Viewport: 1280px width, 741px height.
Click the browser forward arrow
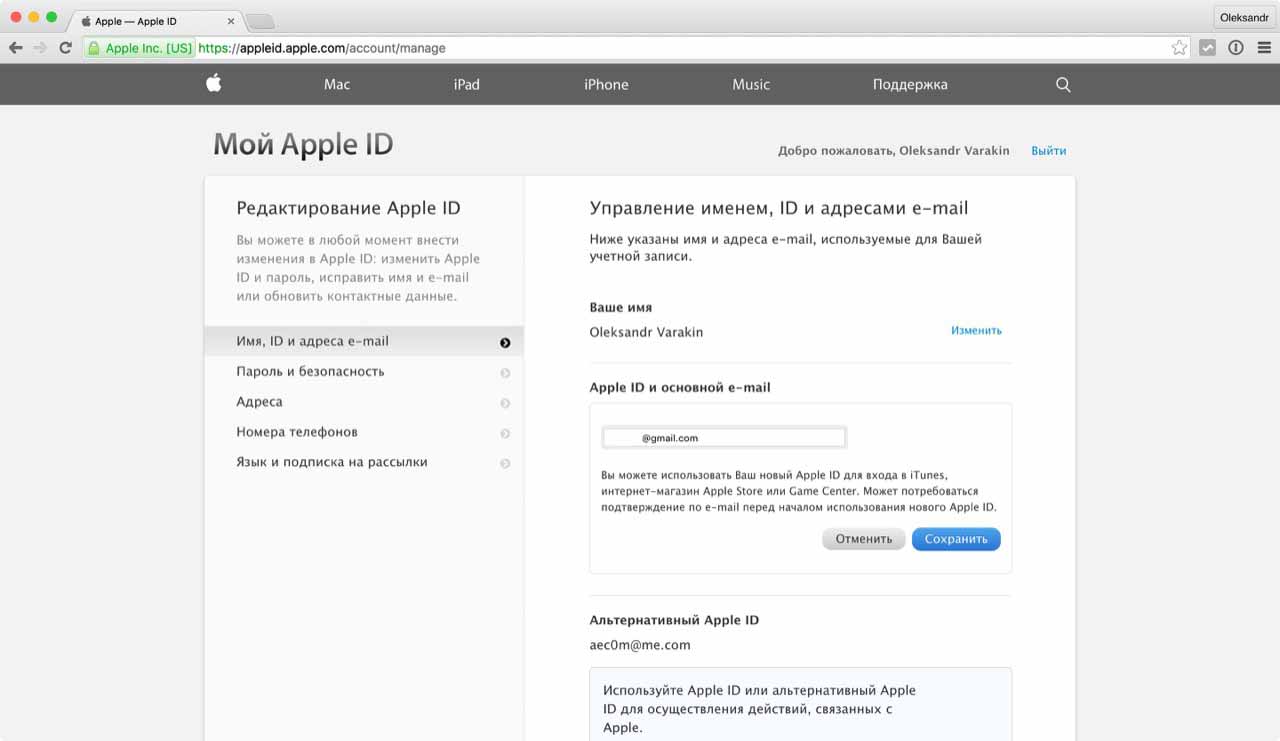pos(40,48)
